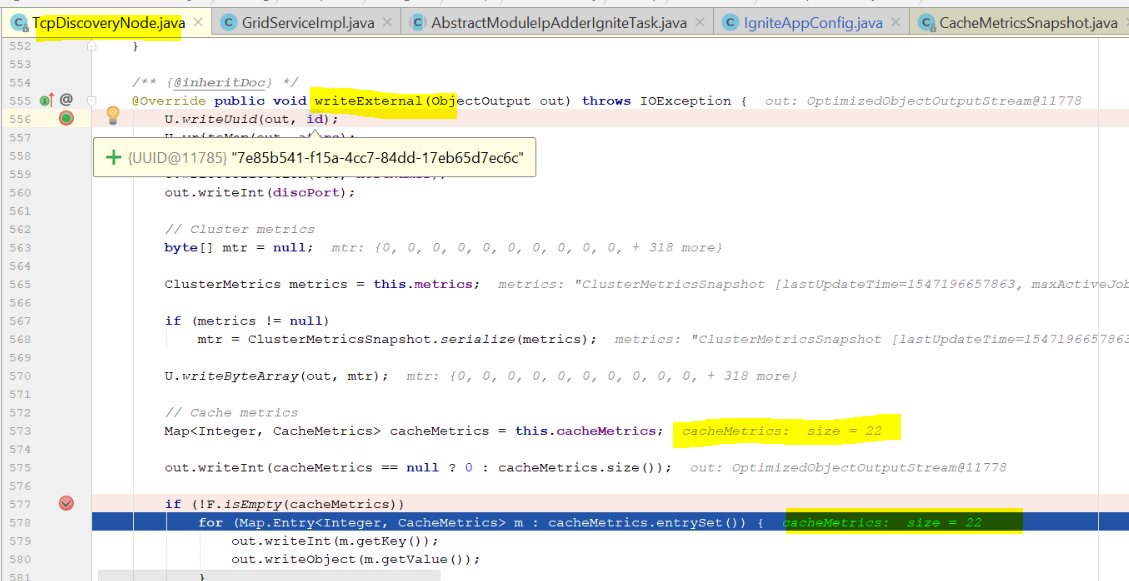1129x581 pixels.
Task: Click the lightbulb intention icon on line 556
Action: 113,116
